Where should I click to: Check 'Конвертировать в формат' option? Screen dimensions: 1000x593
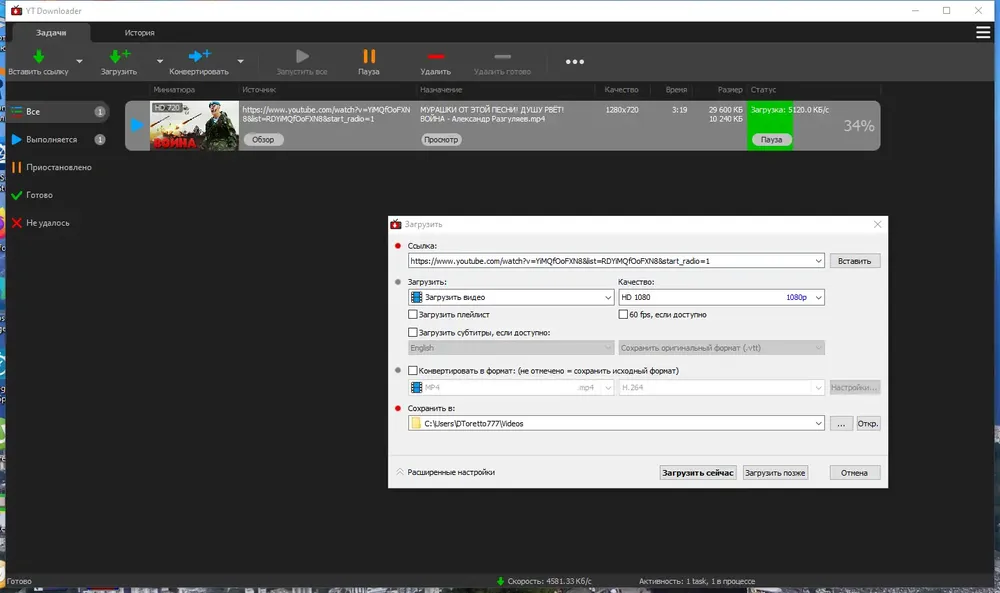pyautogui.click(x=413, y=370)
